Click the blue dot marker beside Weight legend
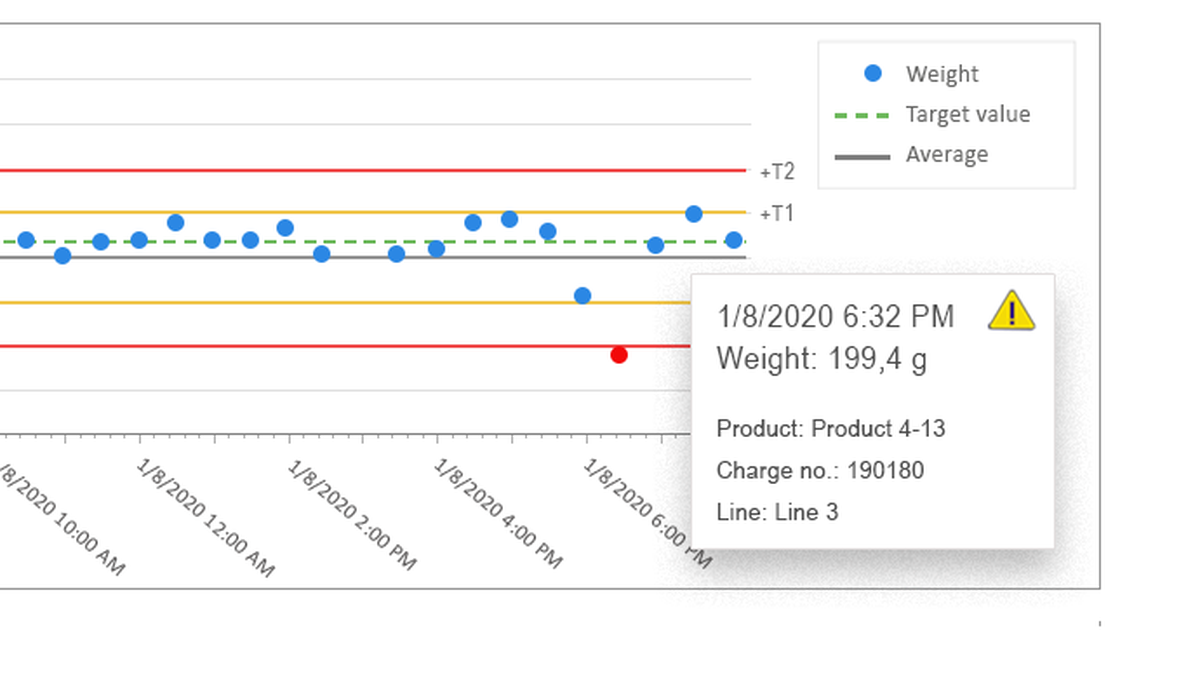 pyautogui.click(x=872, y=73)
